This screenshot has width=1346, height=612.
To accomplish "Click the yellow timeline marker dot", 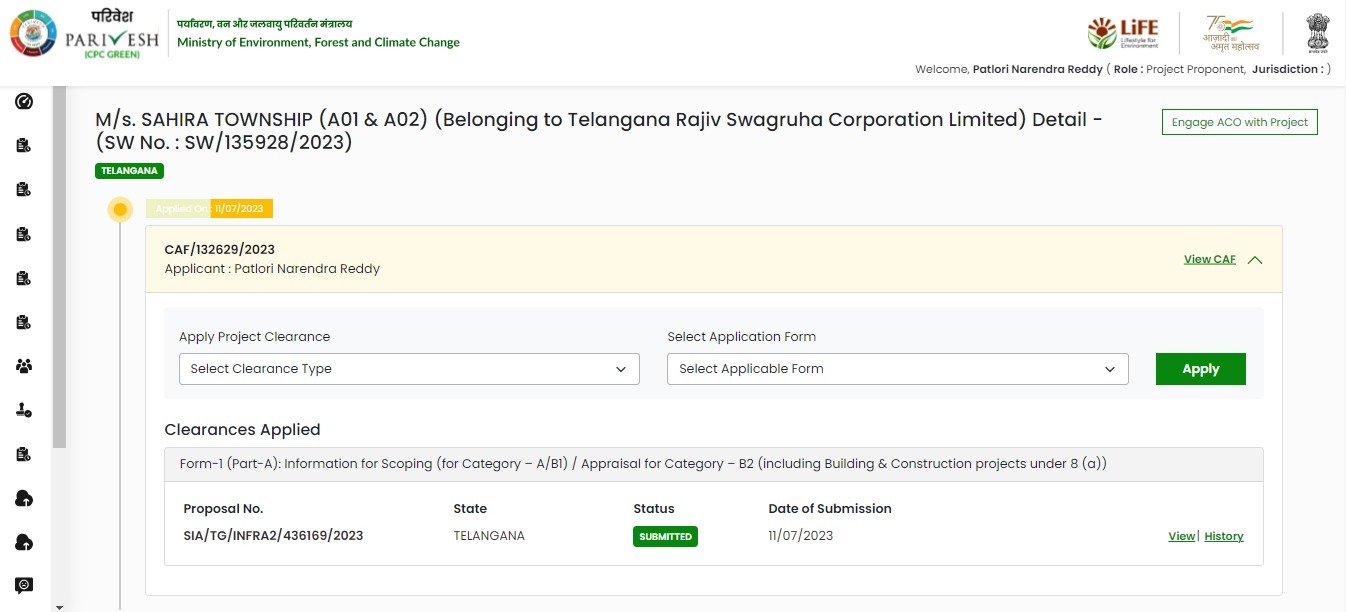I will point(120,210).
